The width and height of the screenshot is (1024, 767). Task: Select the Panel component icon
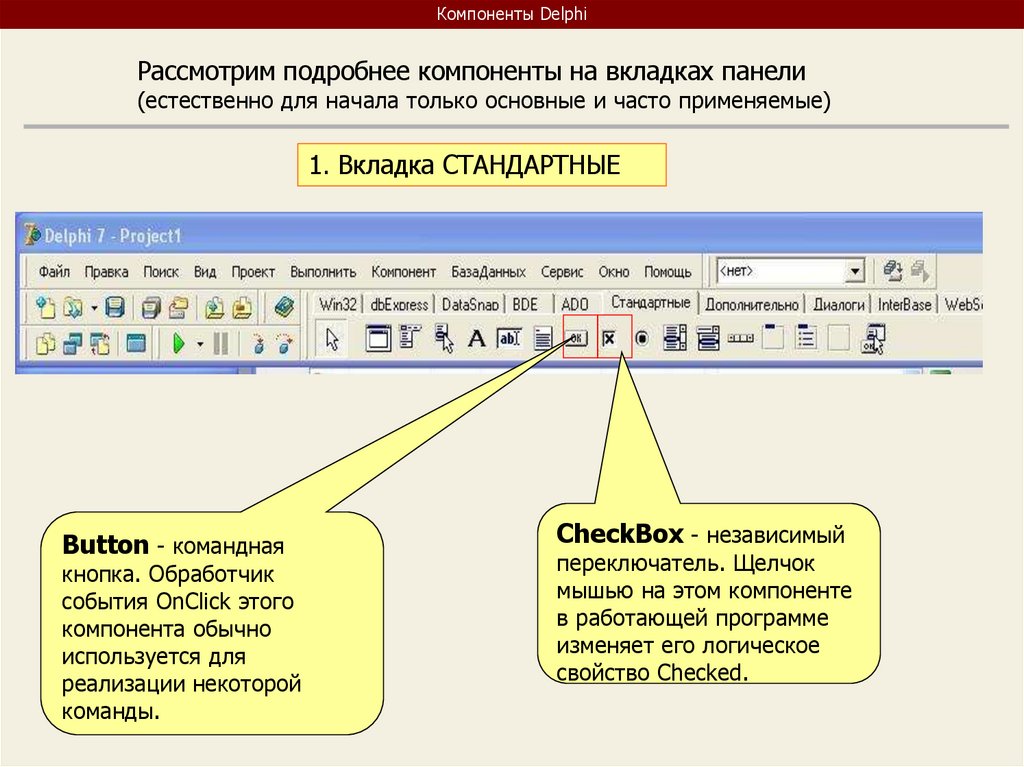point(839,338)
